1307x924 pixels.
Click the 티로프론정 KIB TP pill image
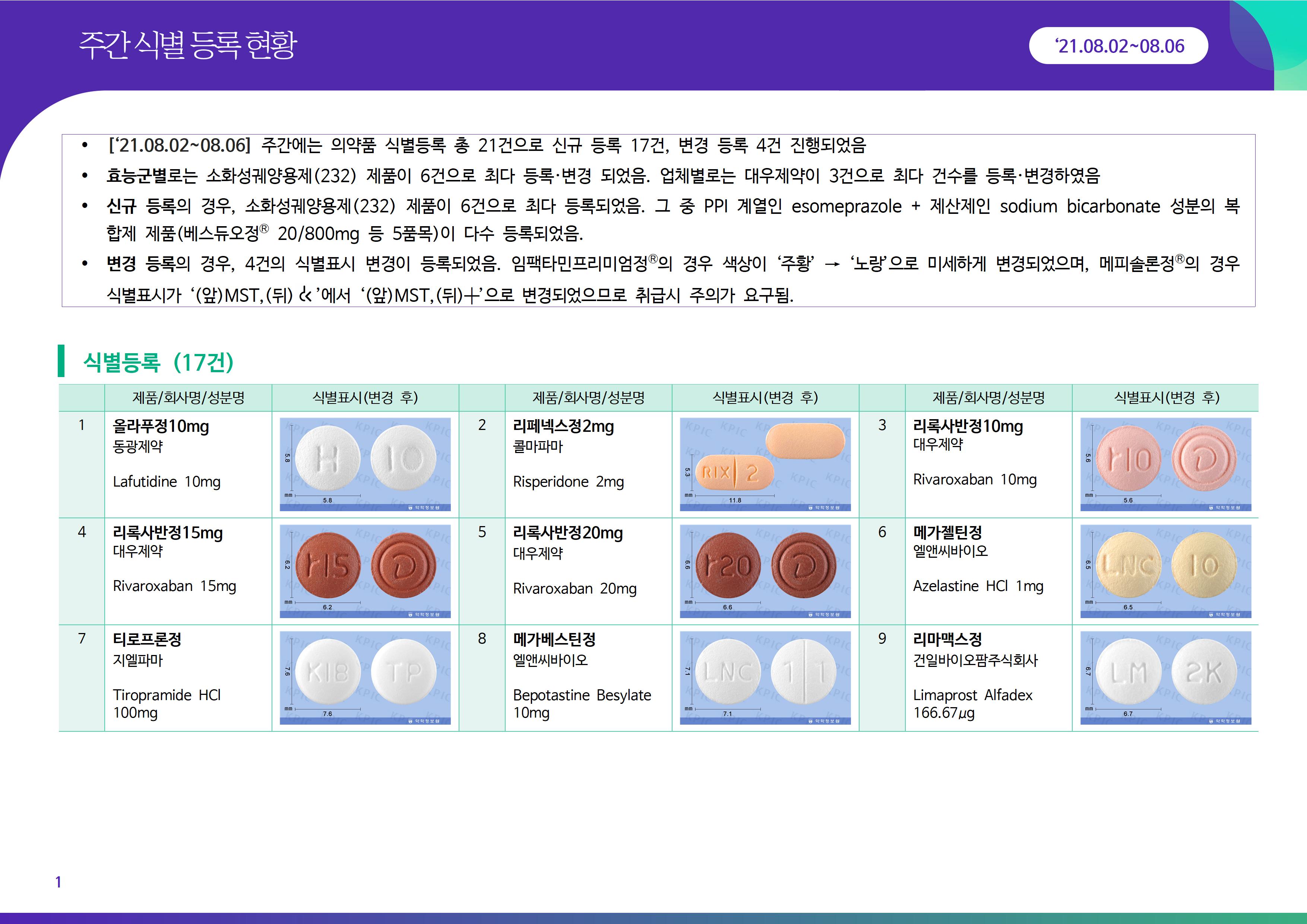pyautogui.click(x=365, y=677)
